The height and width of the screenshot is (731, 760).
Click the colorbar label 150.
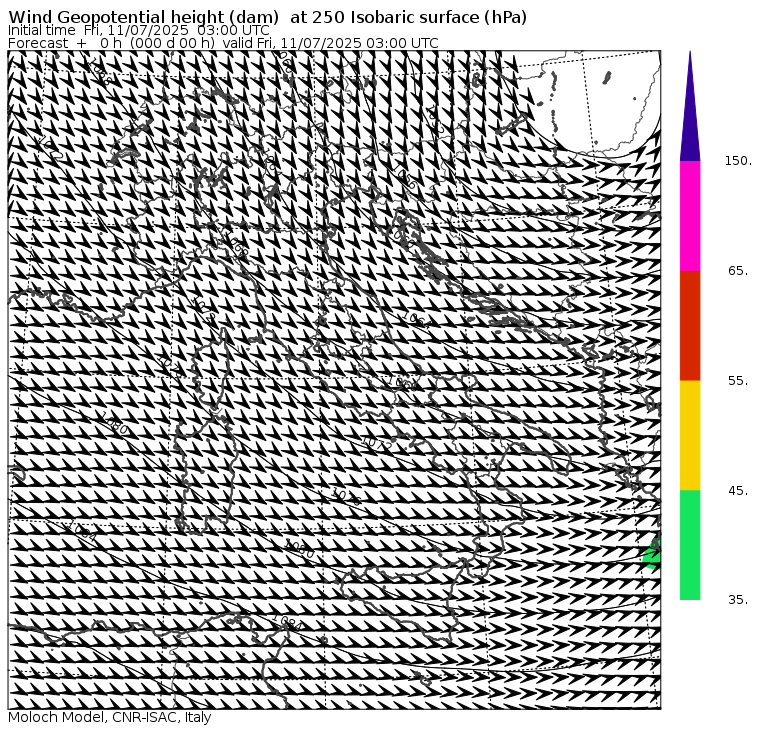pos(738,161)
